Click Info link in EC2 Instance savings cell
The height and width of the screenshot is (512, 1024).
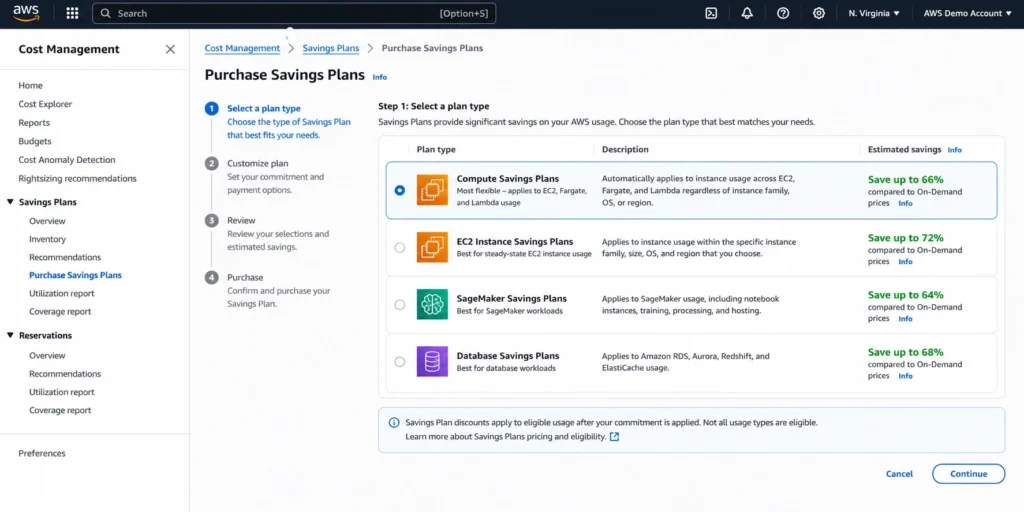905,262
